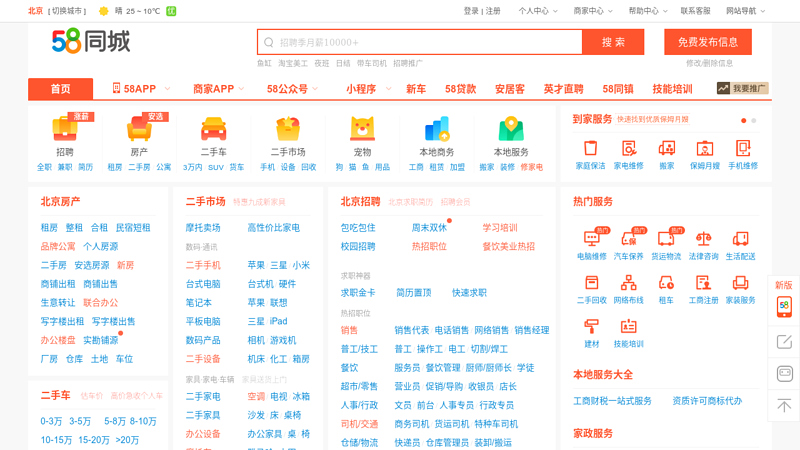Open 法律咨询 scales icon
The height and width of the screenshot is (450, 800).
(704, 238)
